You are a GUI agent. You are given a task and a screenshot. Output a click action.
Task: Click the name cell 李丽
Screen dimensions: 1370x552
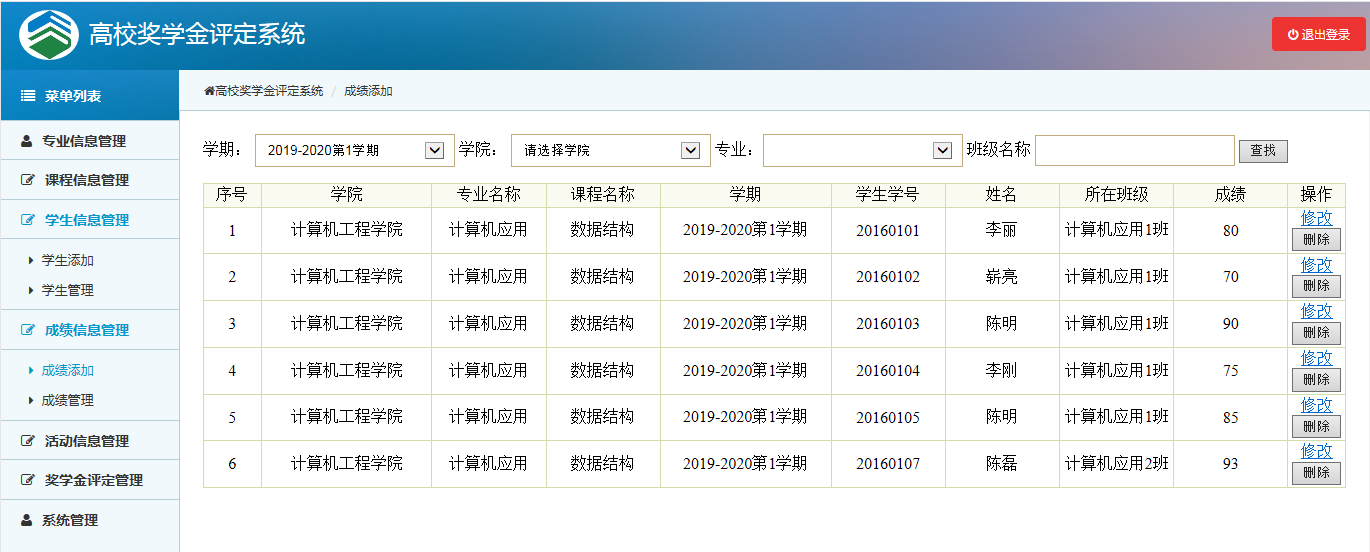(1001, 231)
